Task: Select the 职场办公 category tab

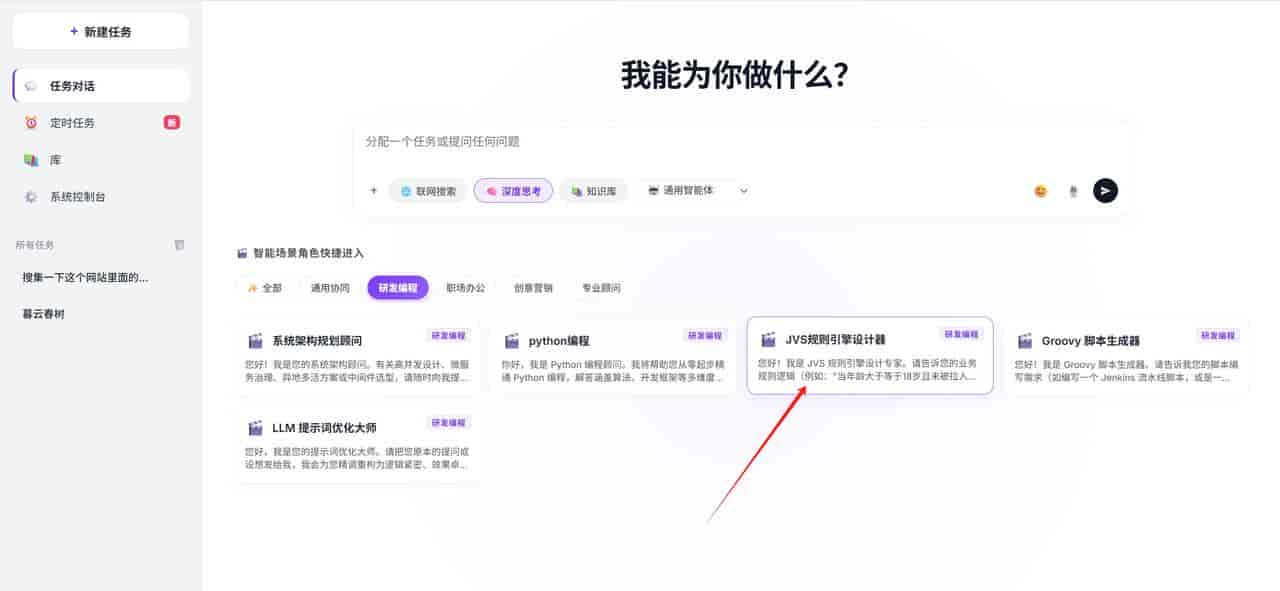Action: (x=466, y=288)
